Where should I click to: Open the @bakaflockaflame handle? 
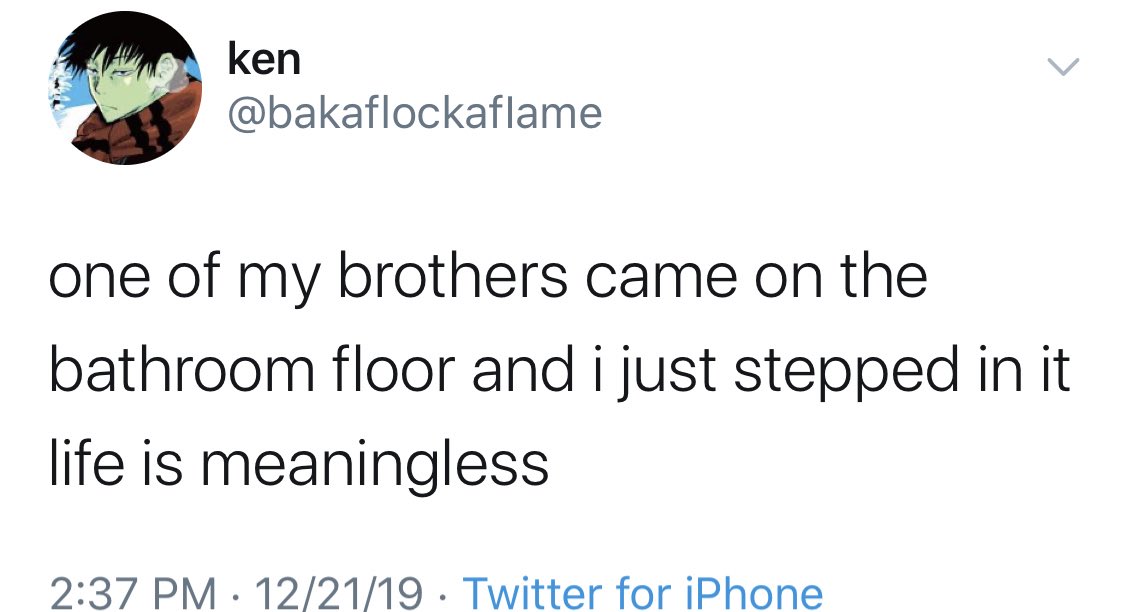(x=414, y=113)
